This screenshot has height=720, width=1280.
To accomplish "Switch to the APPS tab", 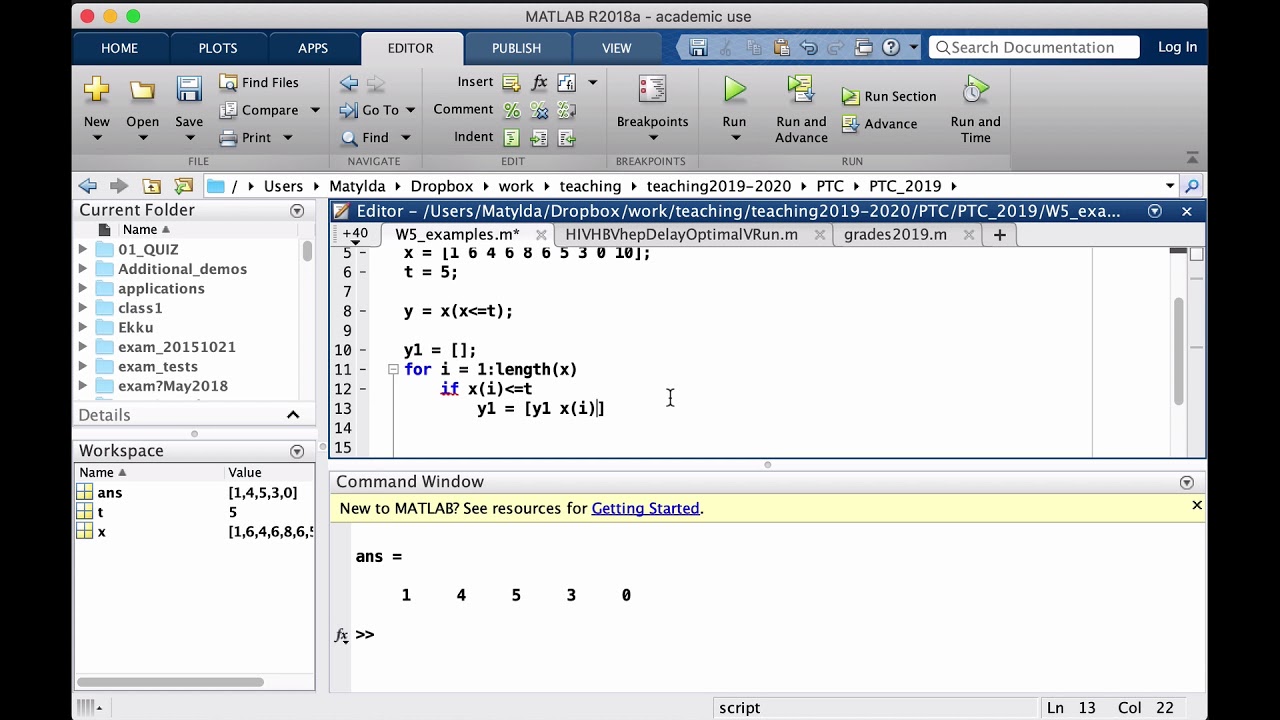I will (313, 48).
